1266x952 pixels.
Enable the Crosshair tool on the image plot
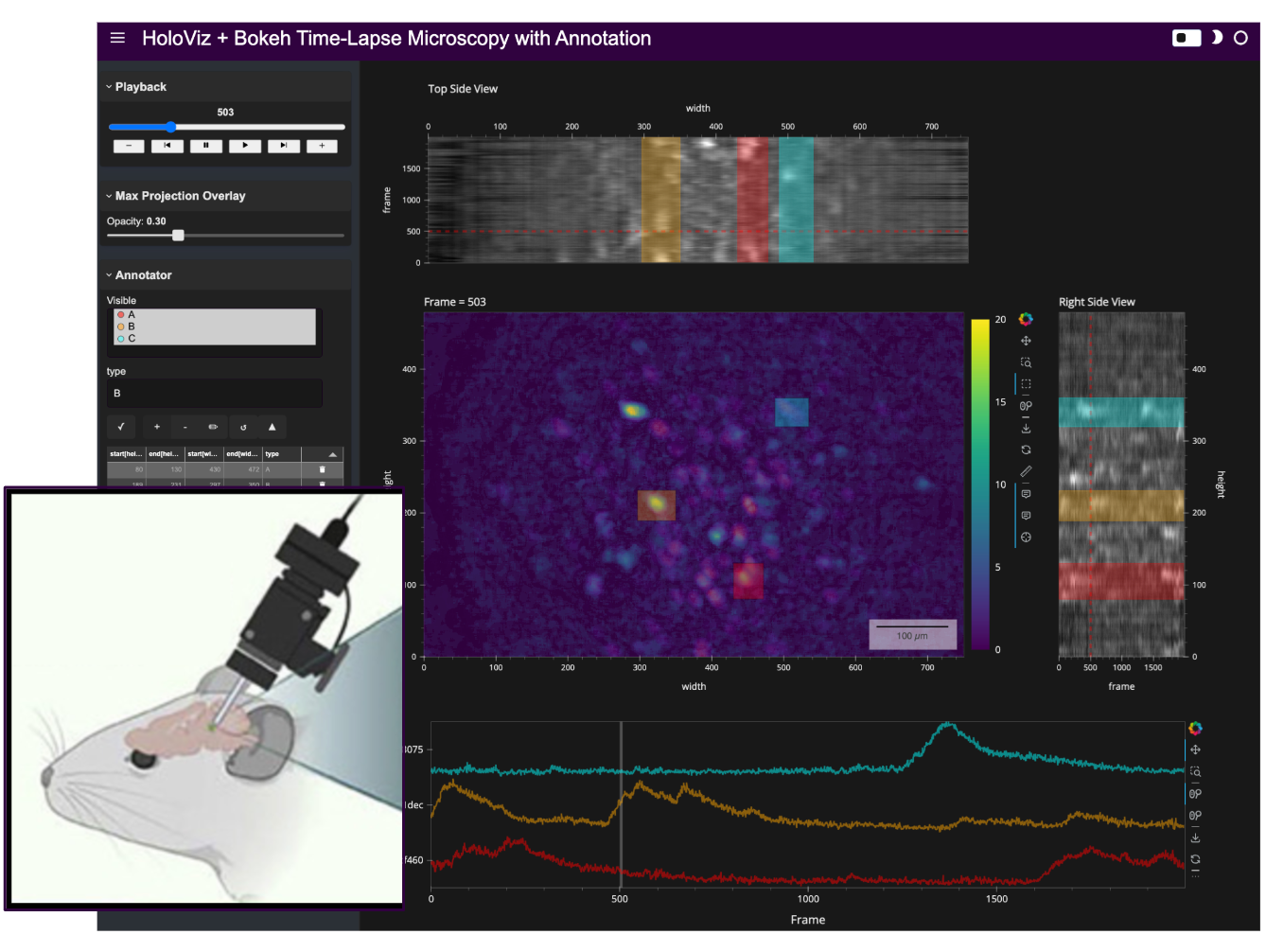point(1026,538)
